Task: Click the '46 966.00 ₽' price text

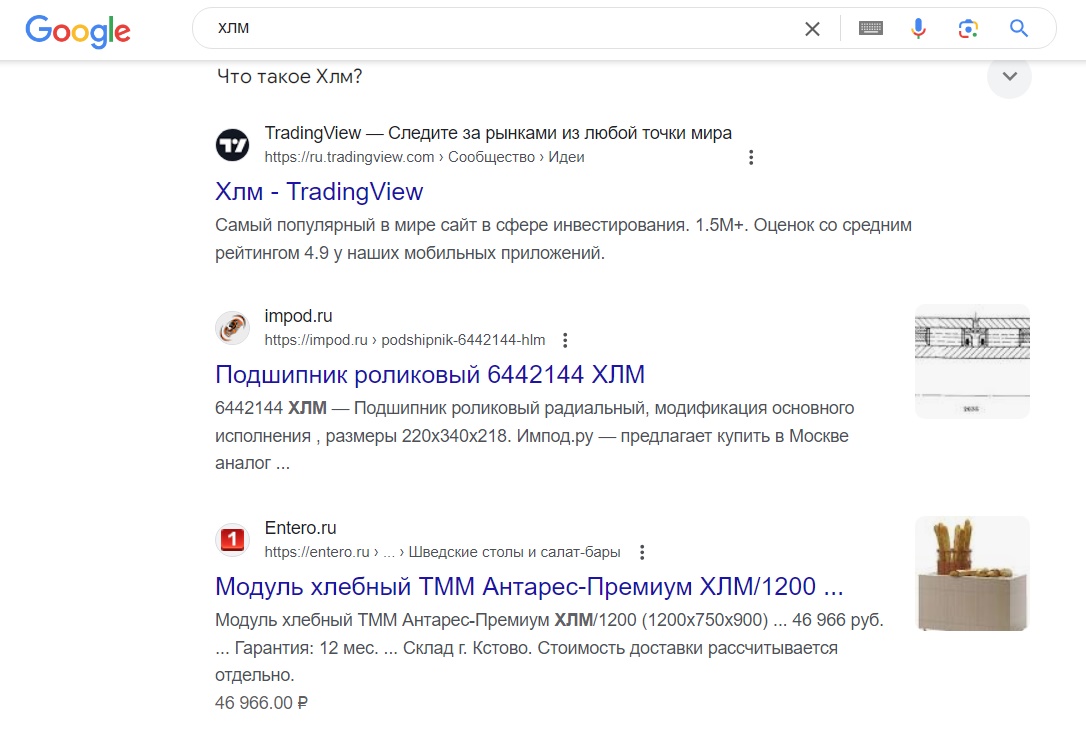Action: [261, 703]
